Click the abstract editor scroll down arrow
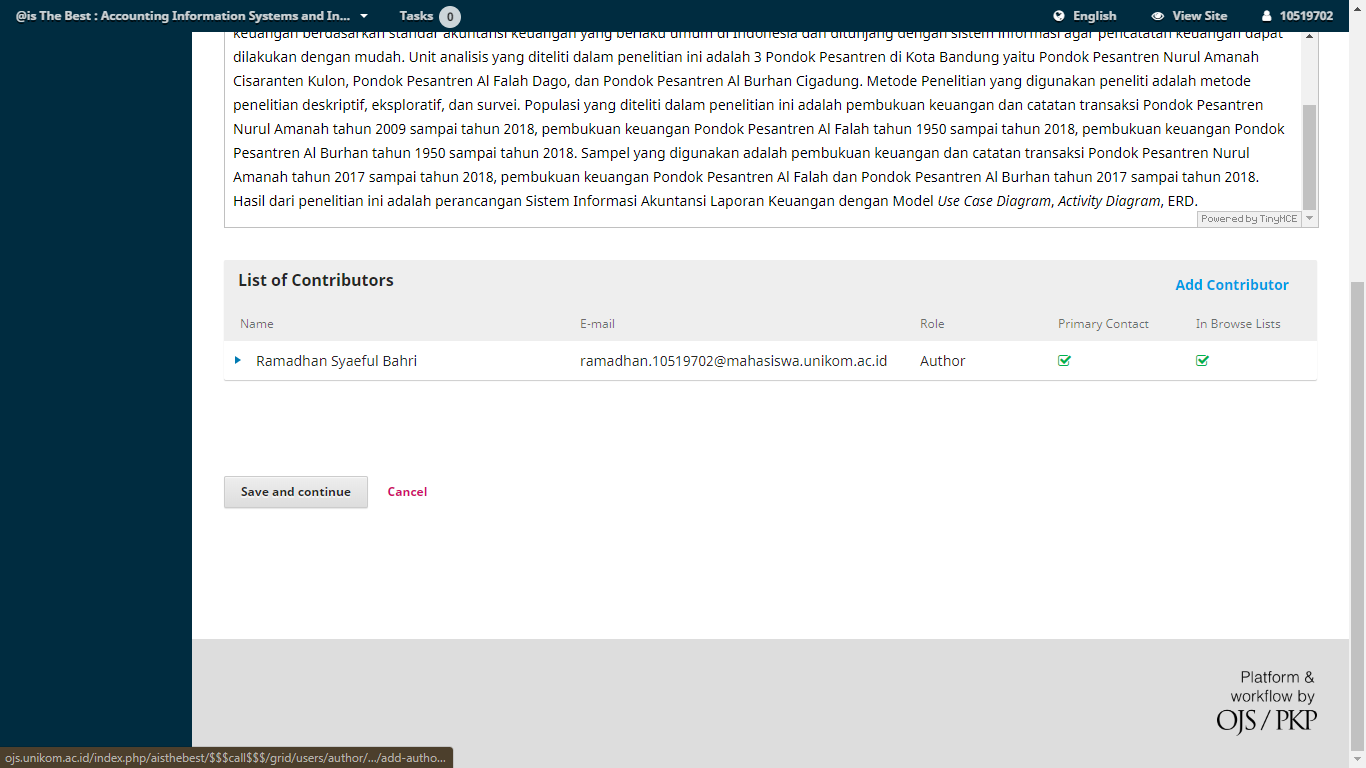 pyautogui.click(x=1309, y=218)
